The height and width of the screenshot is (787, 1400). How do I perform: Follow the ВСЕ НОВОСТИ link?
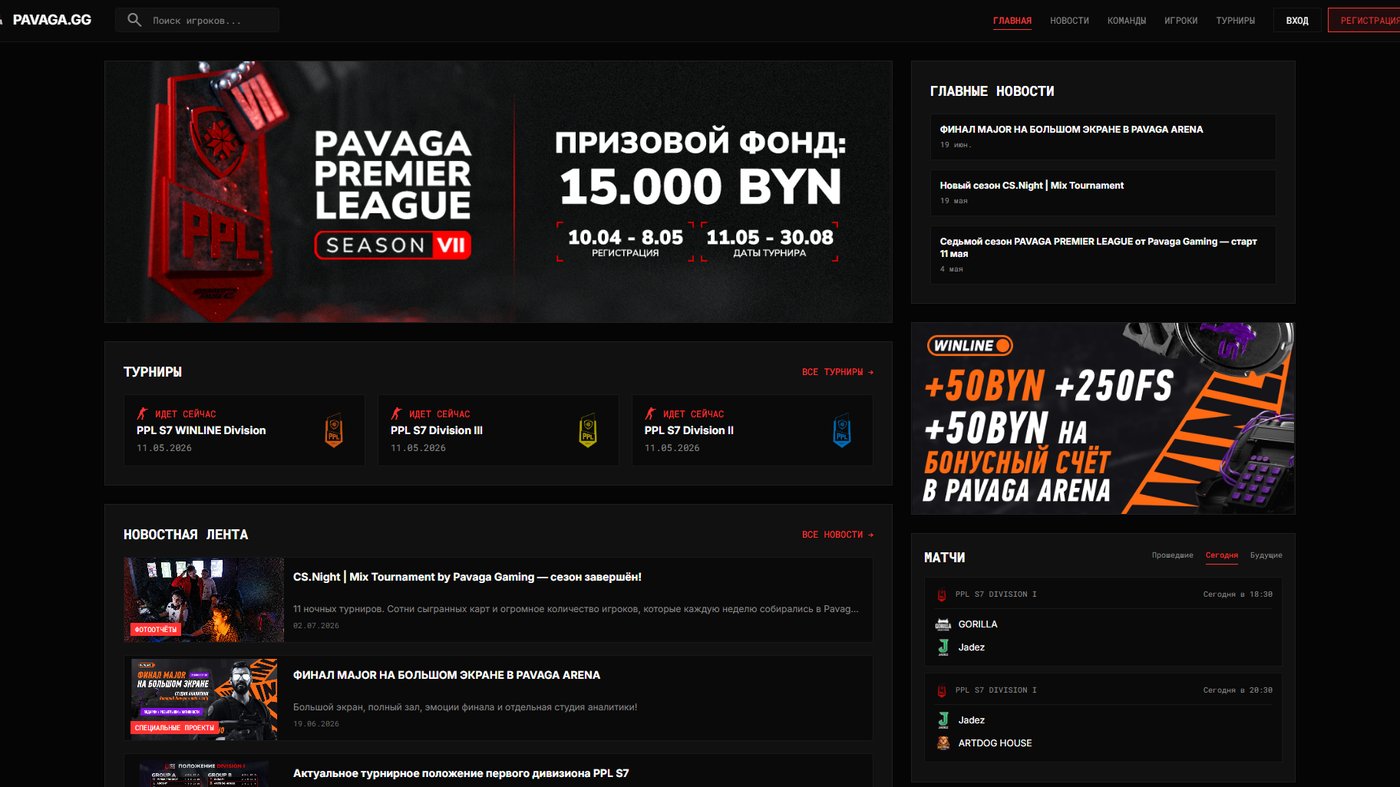coord(837,535)
